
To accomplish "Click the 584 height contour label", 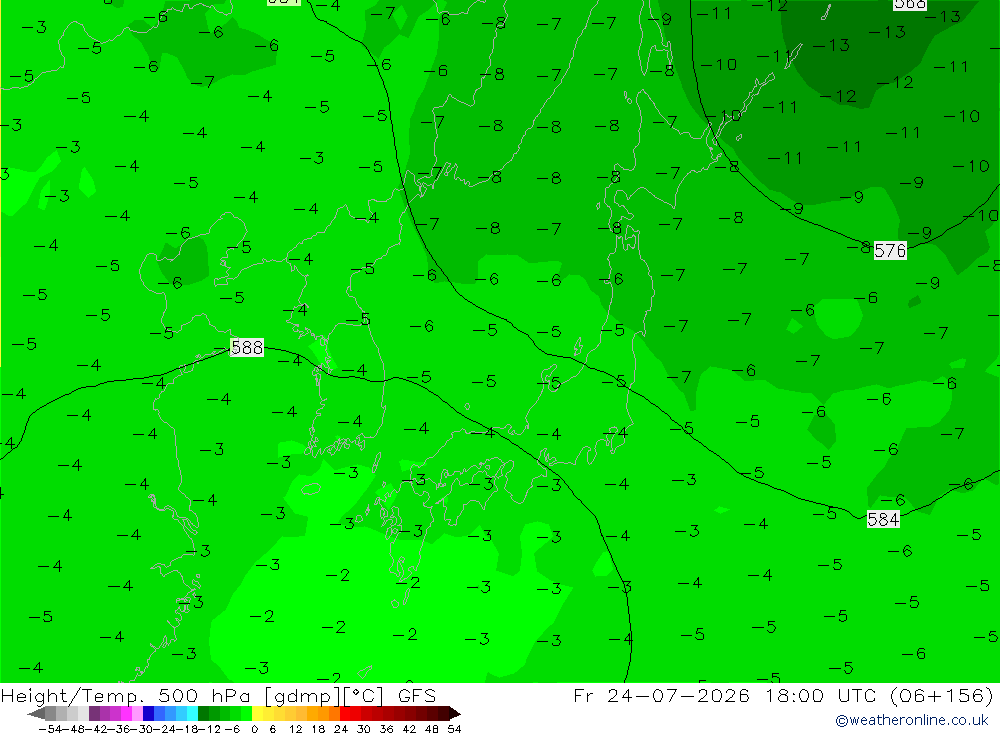I will pos(883,519).
